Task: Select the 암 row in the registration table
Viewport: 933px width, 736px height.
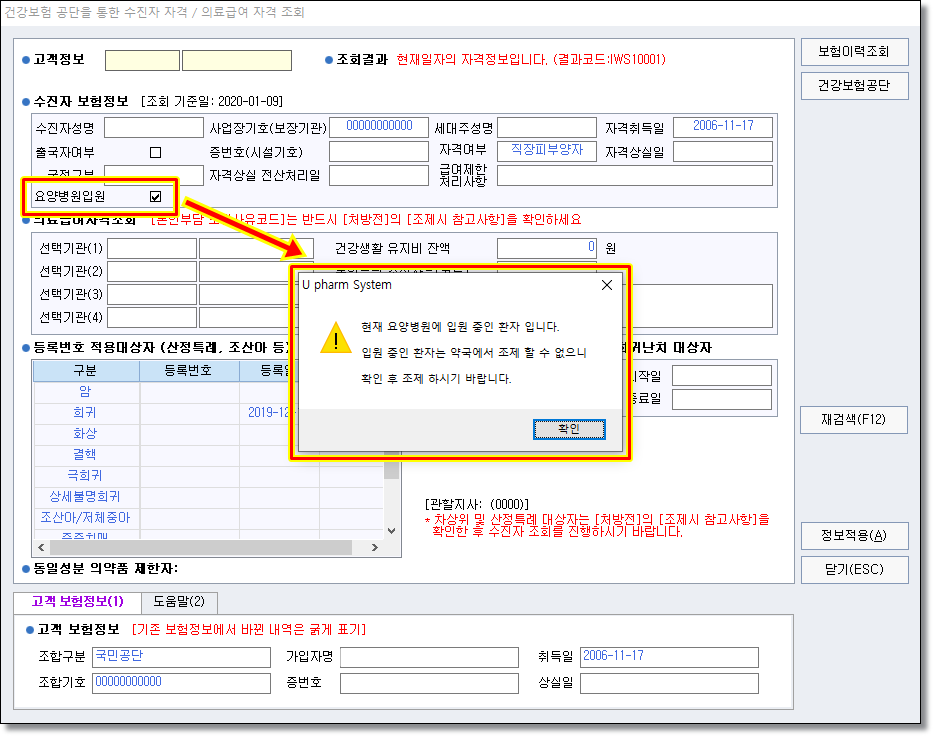Action: click(x=85, y=392)
